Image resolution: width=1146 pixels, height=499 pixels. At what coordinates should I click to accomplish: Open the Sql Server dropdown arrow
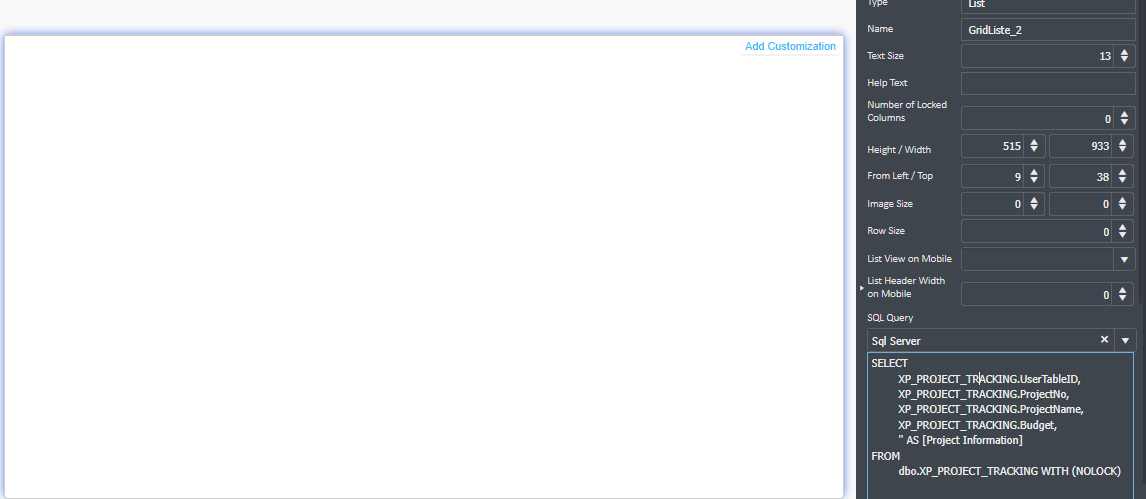coord(1125,340)
